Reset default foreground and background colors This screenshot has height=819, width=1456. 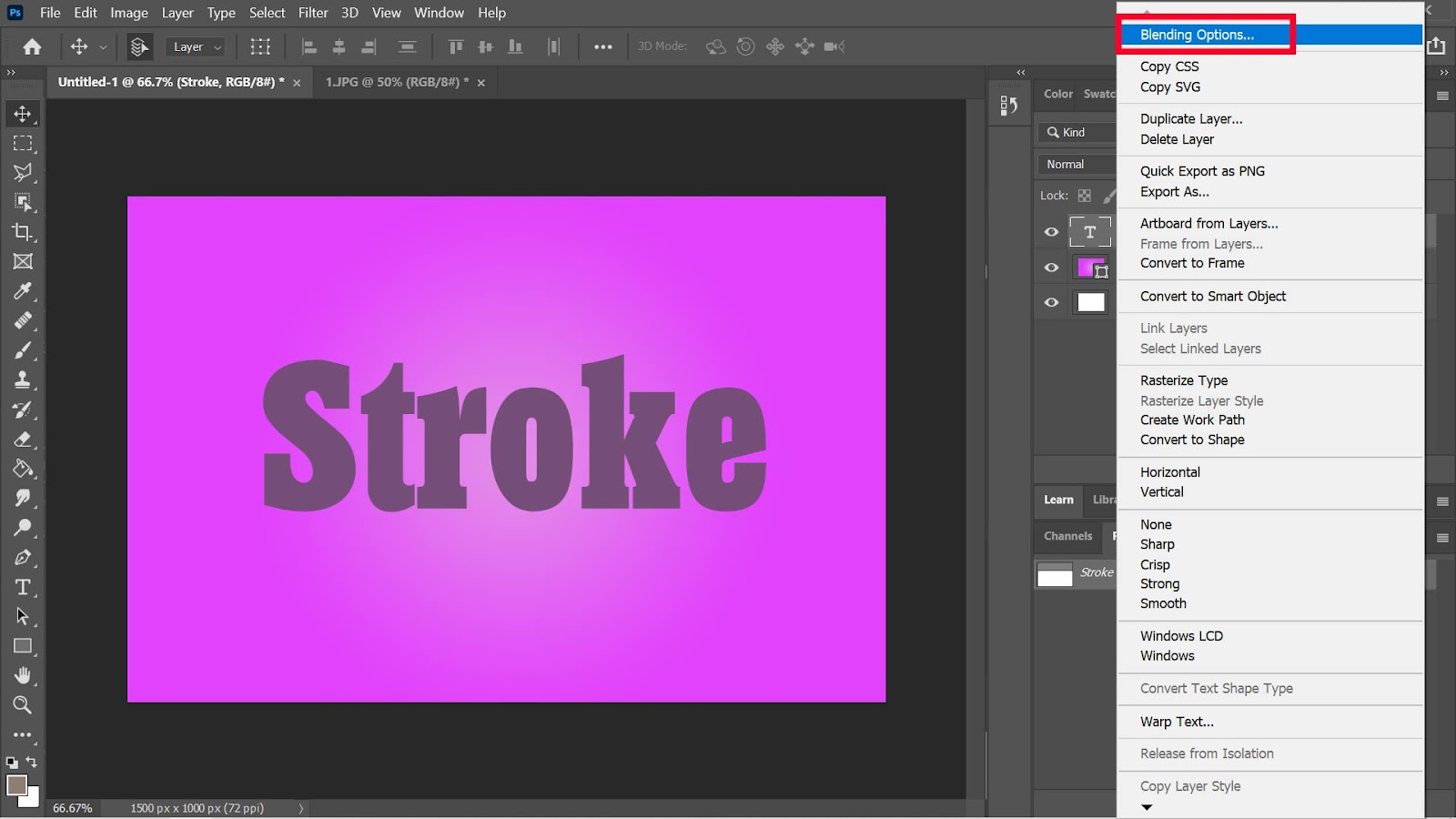click(12, 763)
